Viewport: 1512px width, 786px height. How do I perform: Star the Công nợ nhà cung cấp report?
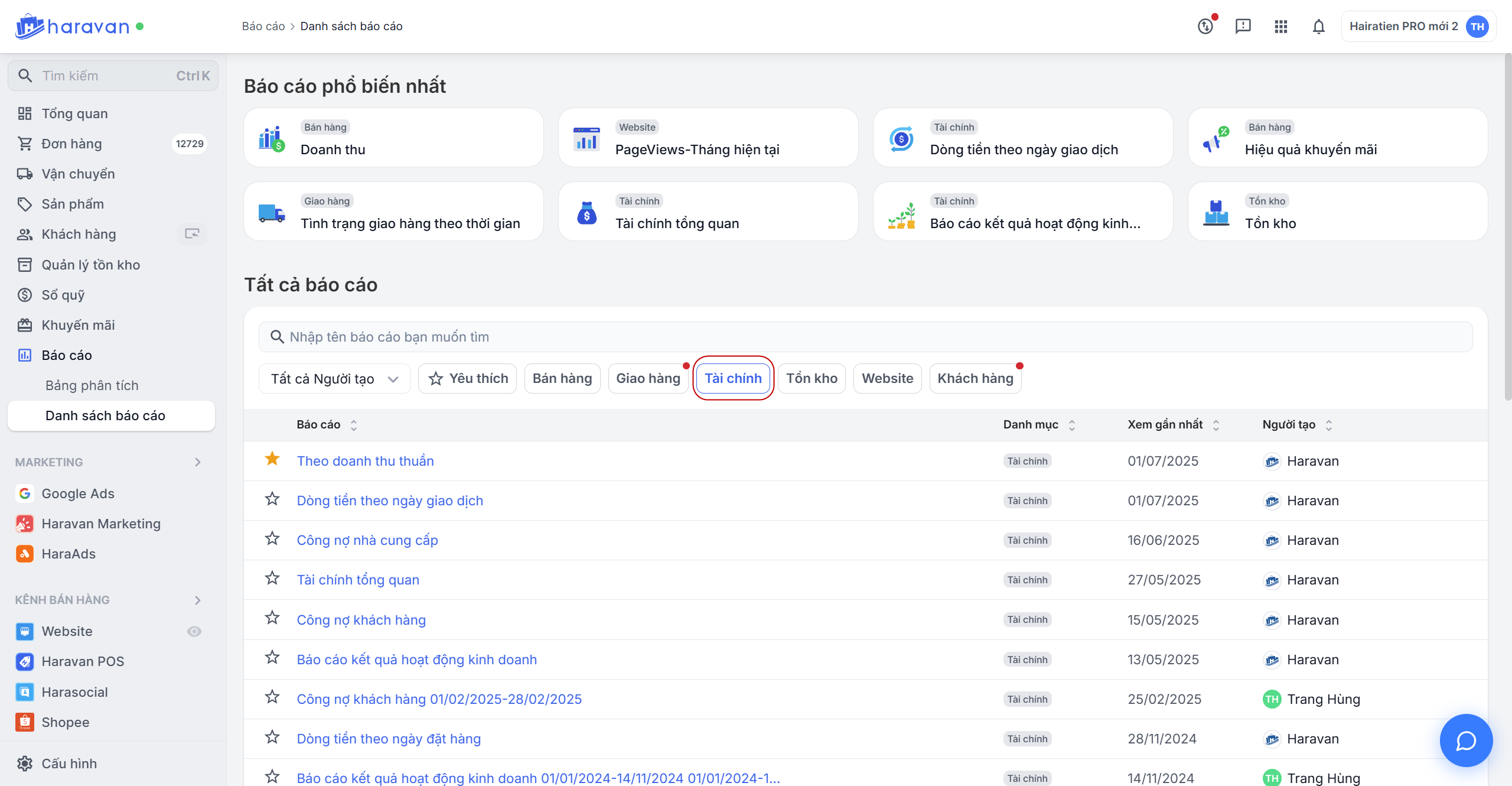click(272, 539)
